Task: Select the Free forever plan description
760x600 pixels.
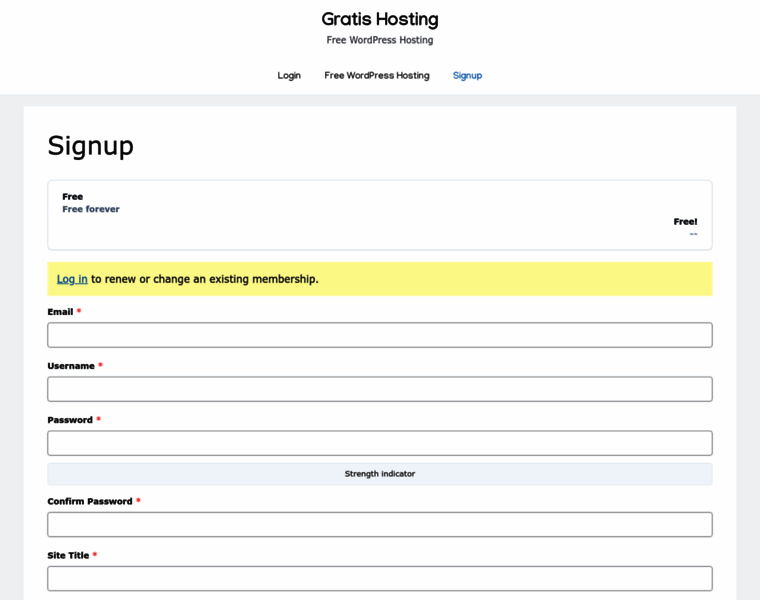Action: (x=91, y=209)
